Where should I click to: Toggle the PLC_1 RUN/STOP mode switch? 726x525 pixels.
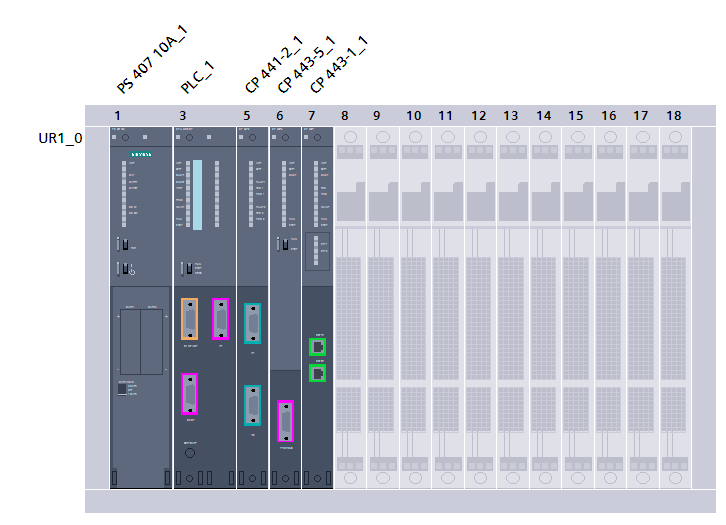(188, 269)
